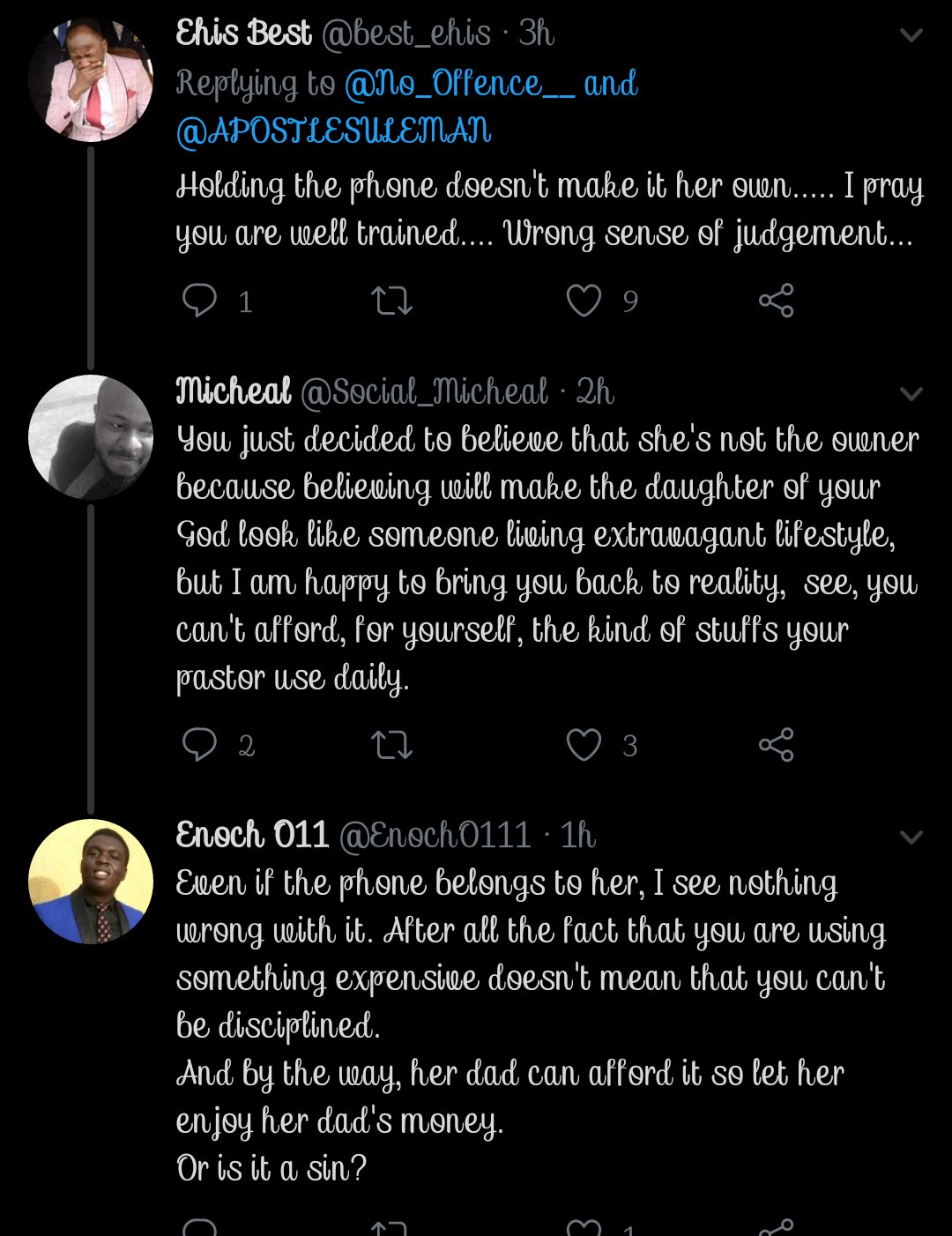Open Enoch 011's tweet text
The height and width of the screenshot is (1236, 952).
[x=529, y=979]
